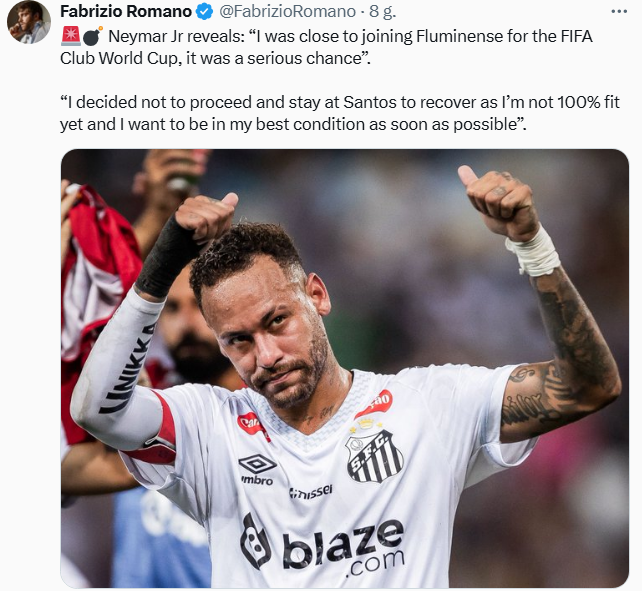
Task: Click the blaze.com sponsor logo on jersey
Action: pos(322,544)
